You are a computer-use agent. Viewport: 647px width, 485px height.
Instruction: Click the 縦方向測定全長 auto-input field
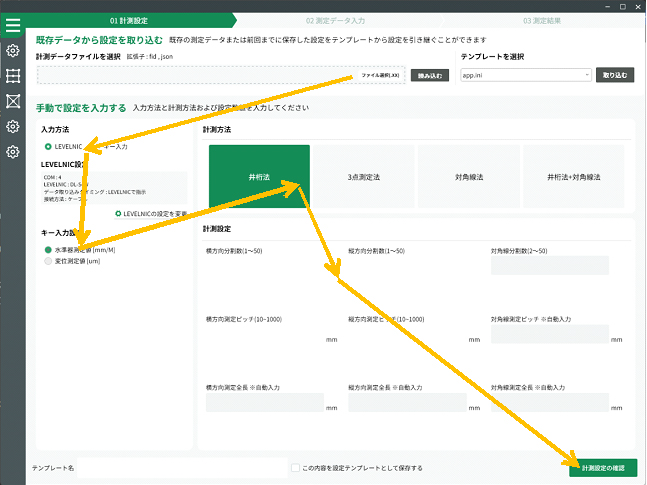click(407, 402)
